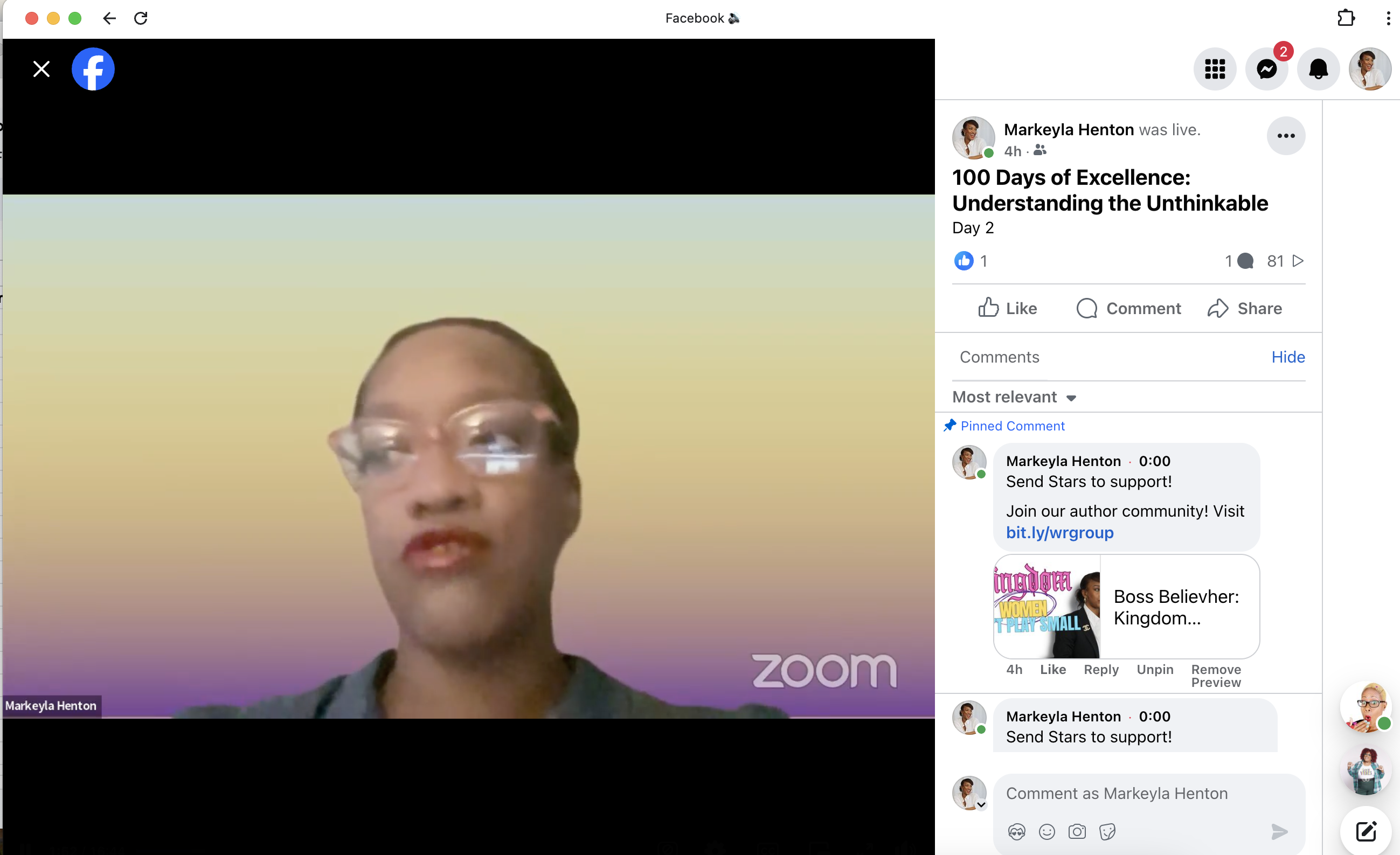Click the pinned comment author name

coord(1063,461)
